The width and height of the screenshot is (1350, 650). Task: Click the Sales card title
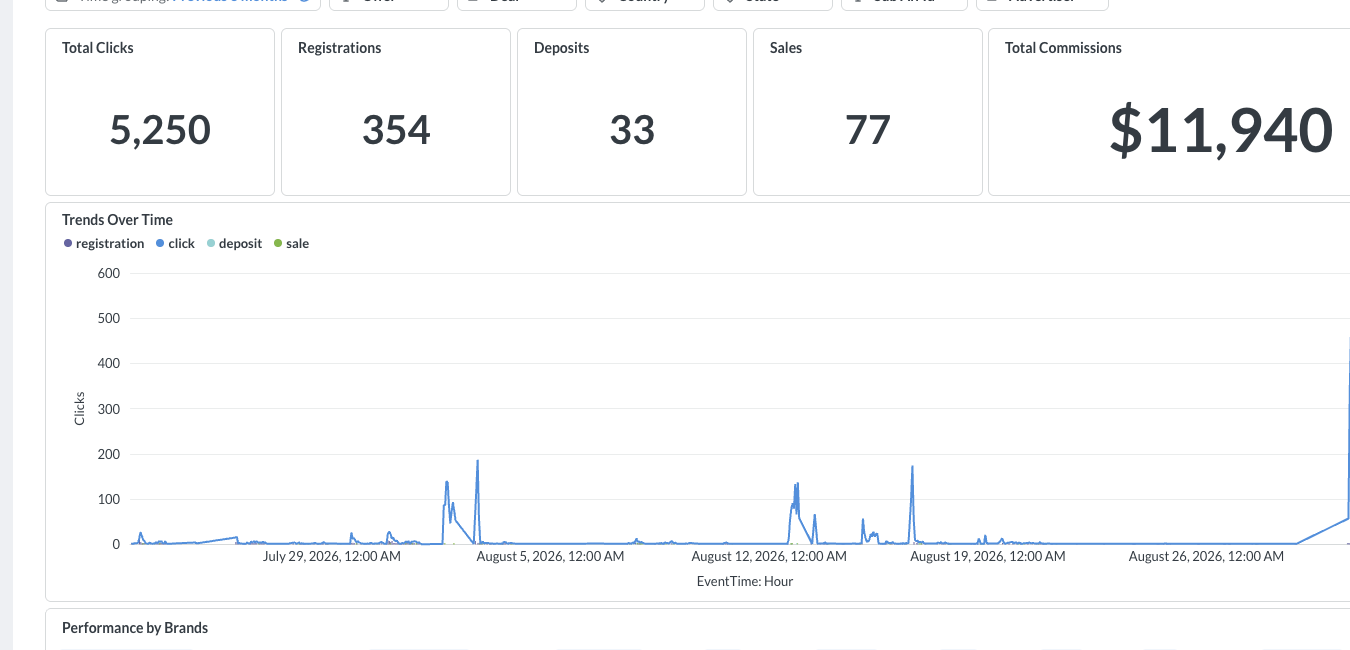(x=786, y=48)
